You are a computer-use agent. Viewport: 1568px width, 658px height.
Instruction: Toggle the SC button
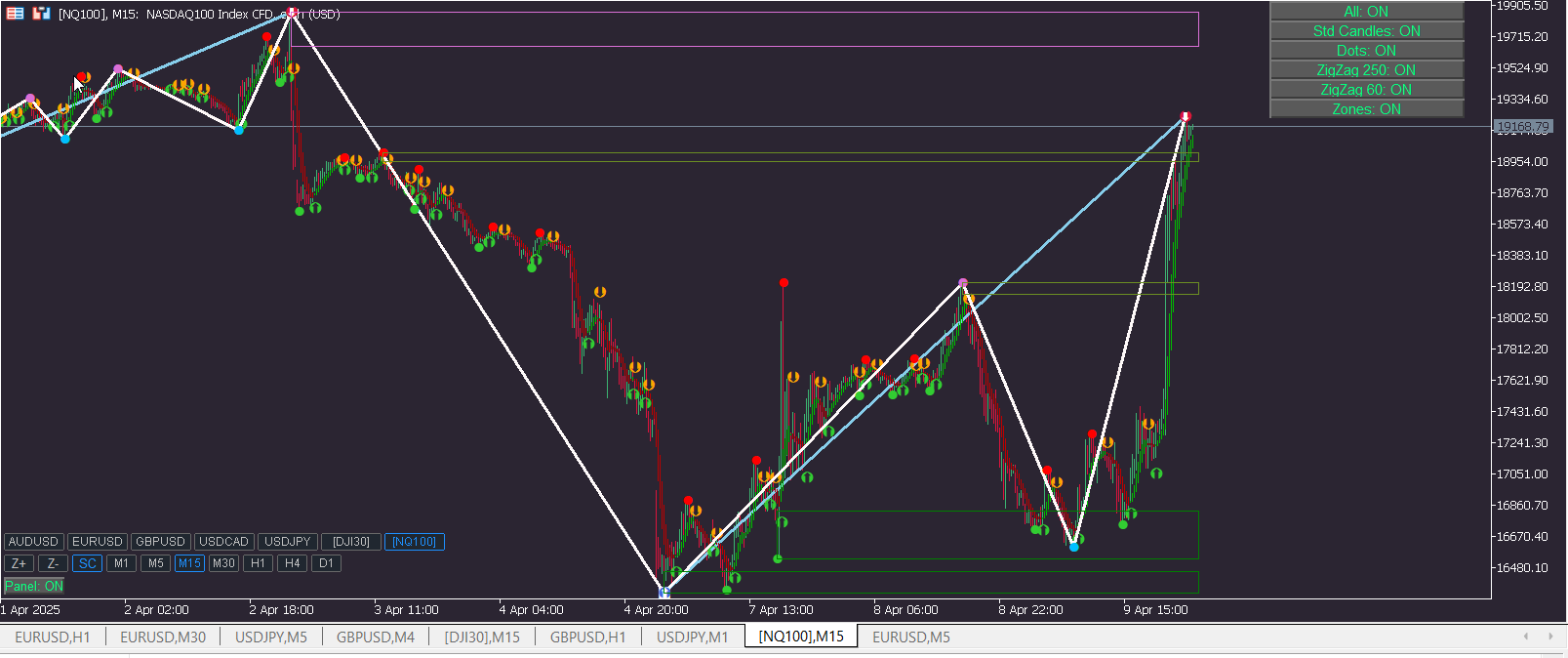point(88,563)
